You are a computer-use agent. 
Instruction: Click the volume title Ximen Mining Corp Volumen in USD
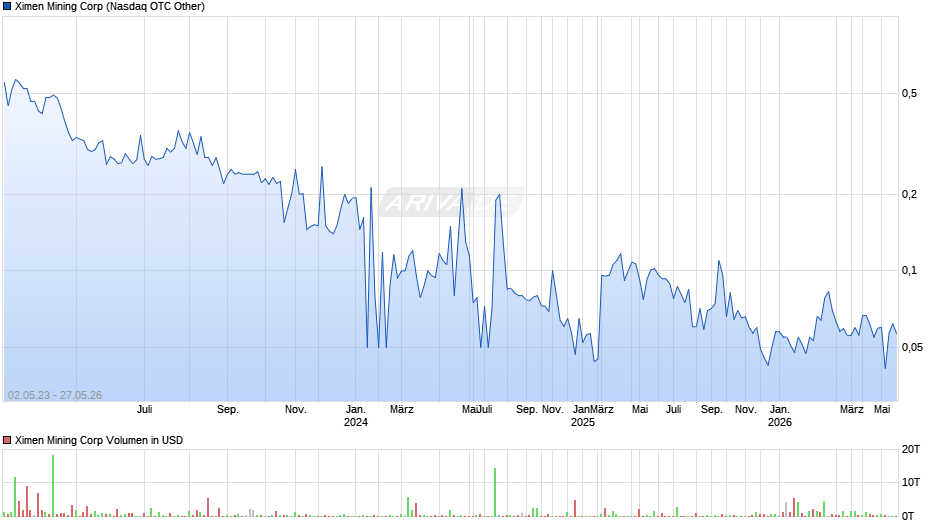[99, 440]
